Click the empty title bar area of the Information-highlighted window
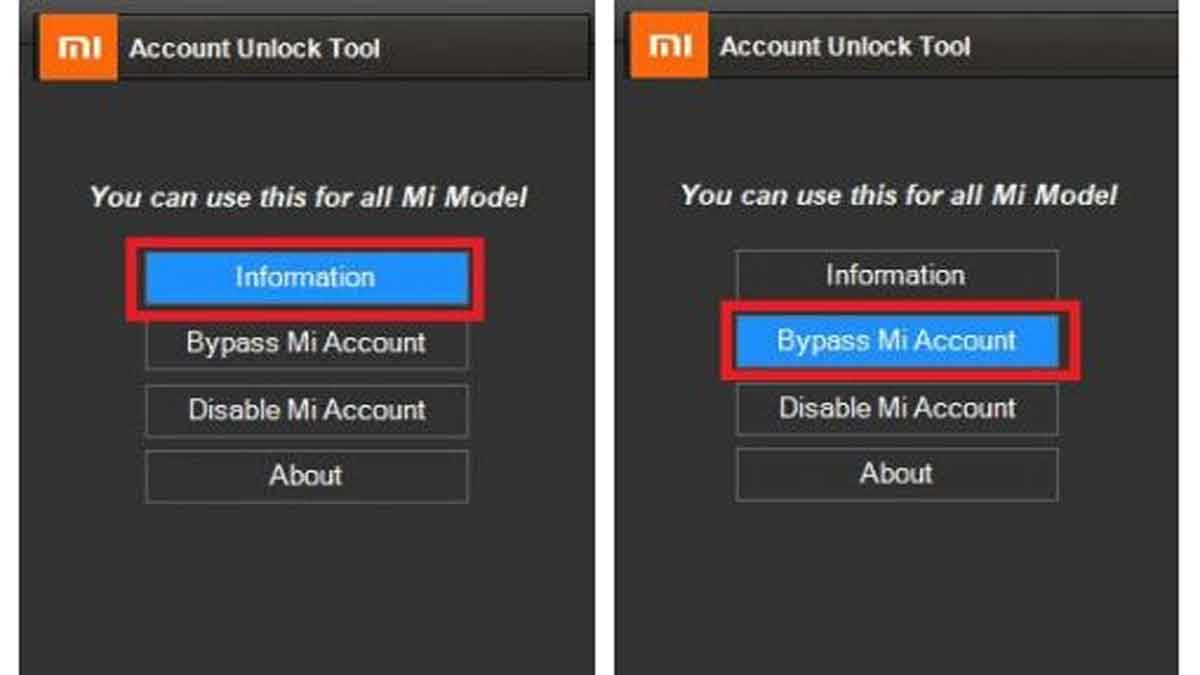Screen dimensions: 1200x675 485,48
